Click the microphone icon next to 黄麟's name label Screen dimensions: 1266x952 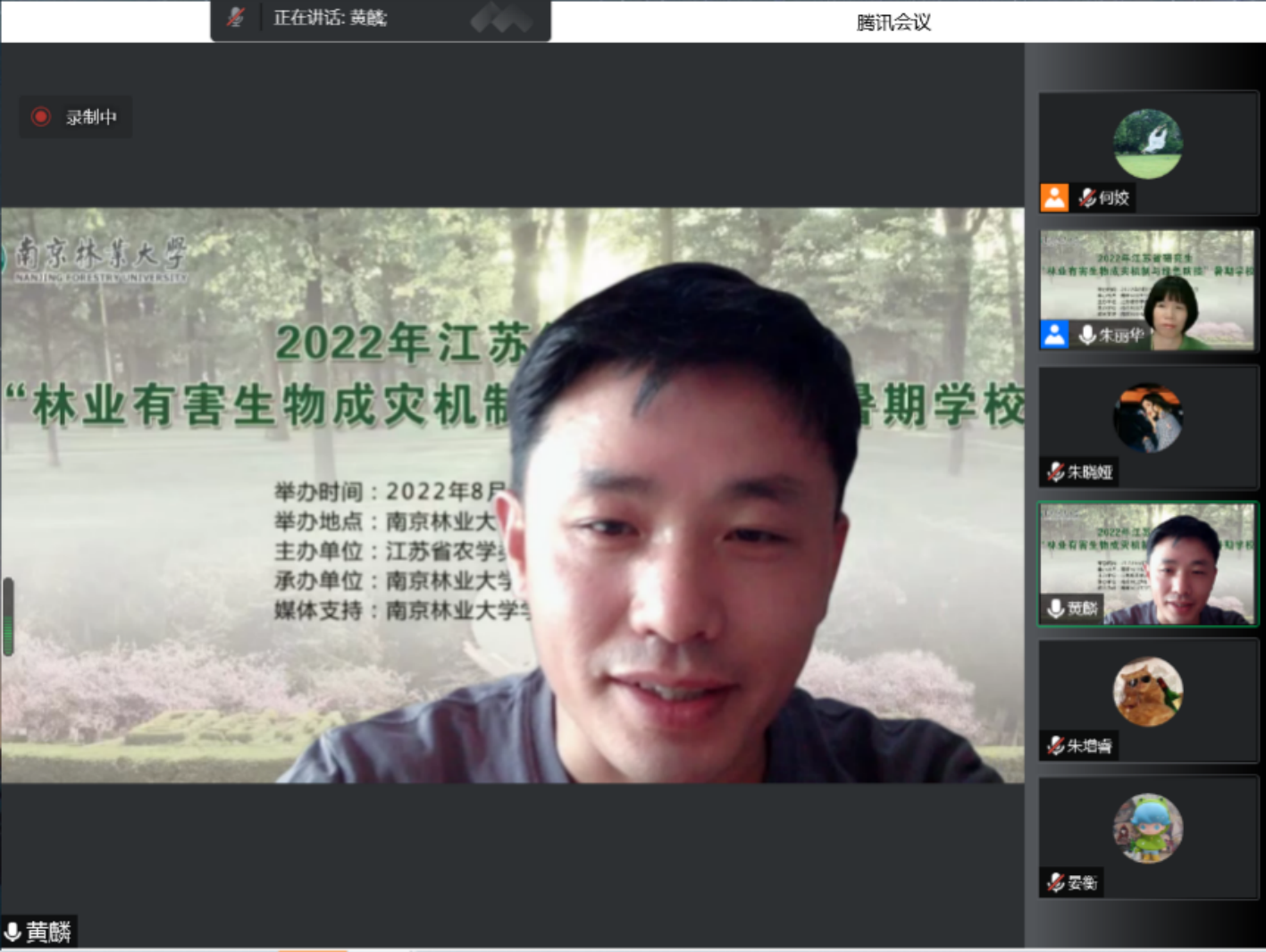pyautogui.click(x=14, y=931)
